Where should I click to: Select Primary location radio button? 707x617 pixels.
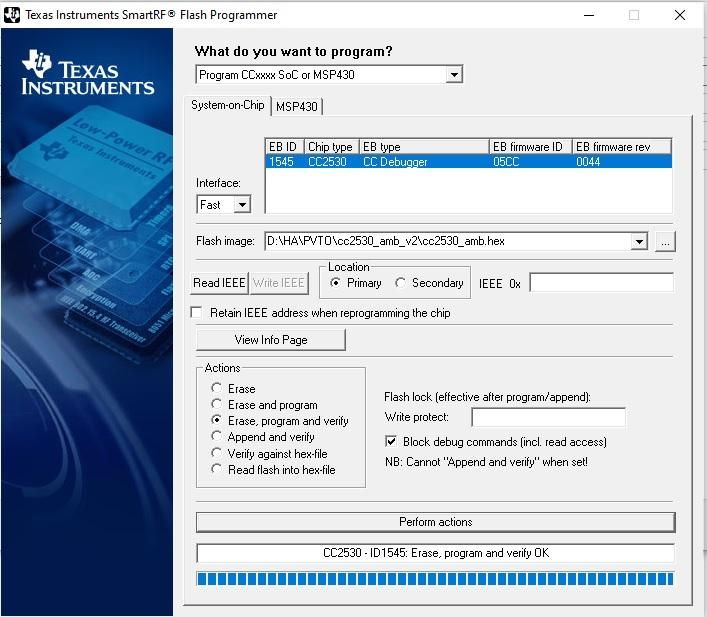(x=335, y=283)
